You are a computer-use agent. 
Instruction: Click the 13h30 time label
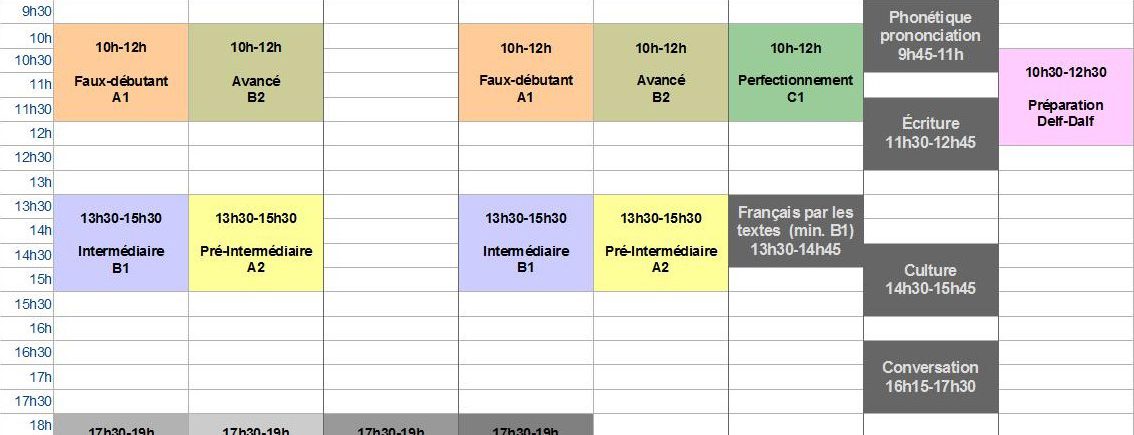33,206
